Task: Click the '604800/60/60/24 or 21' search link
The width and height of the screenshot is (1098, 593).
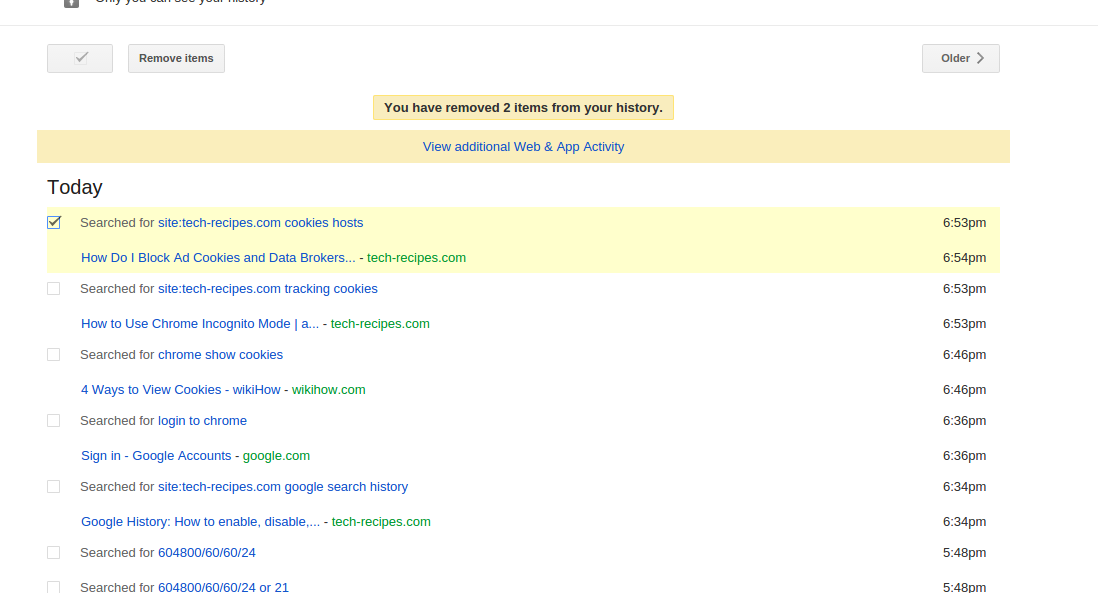Action: tap(223, 586)
